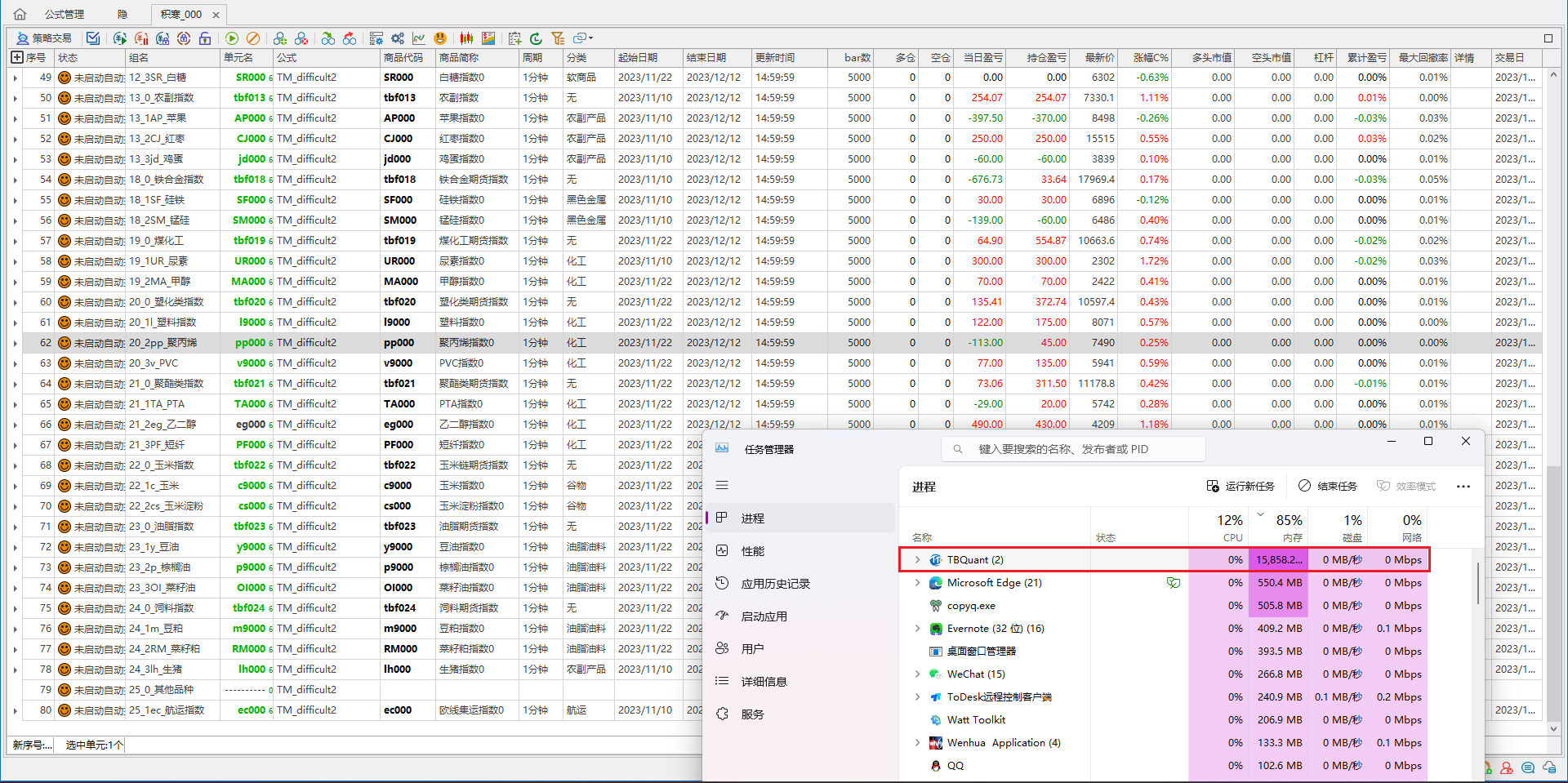Viewport: 1568px width, 783px height.
Task: Open the Task Manager more options ellipsis
Action: pos(1463,486)
